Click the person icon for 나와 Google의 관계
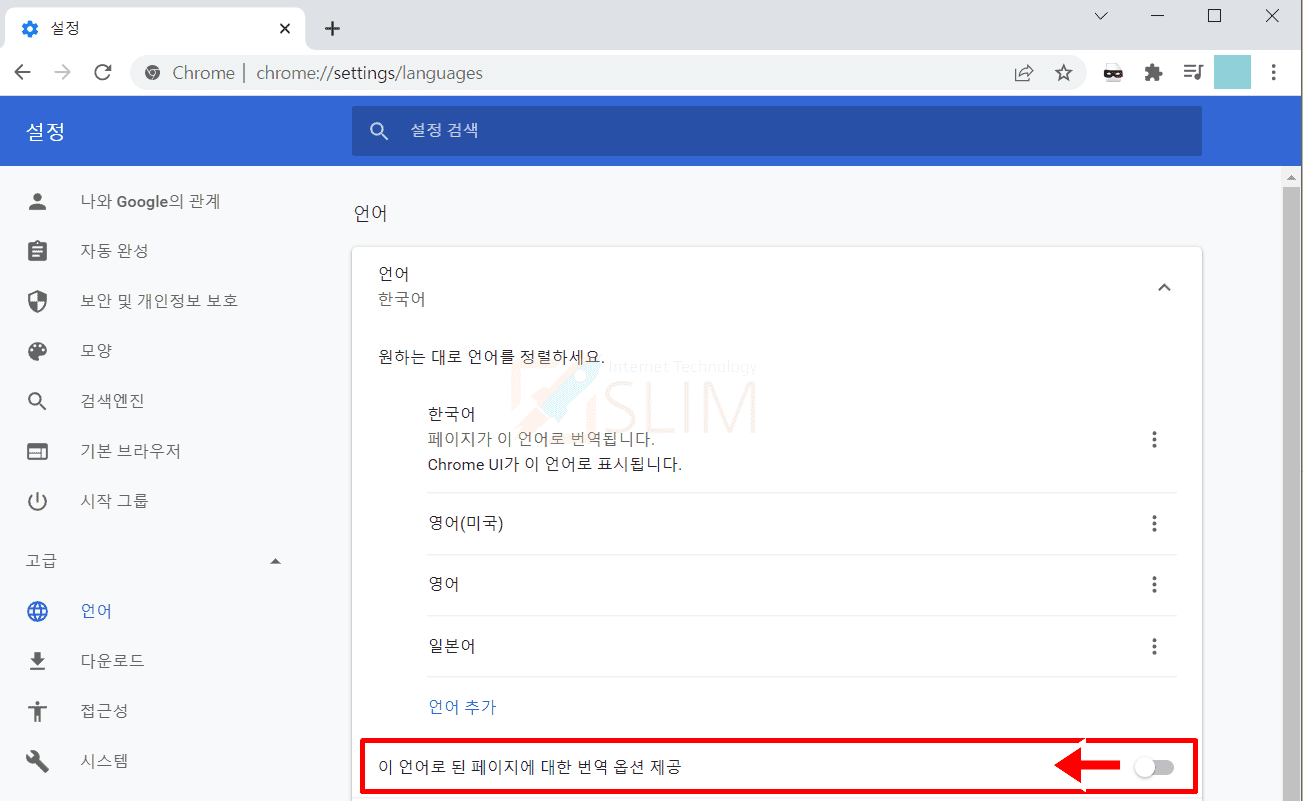Image resolution: width=1303 pixels, height=801 pixels. coord(37,202)
